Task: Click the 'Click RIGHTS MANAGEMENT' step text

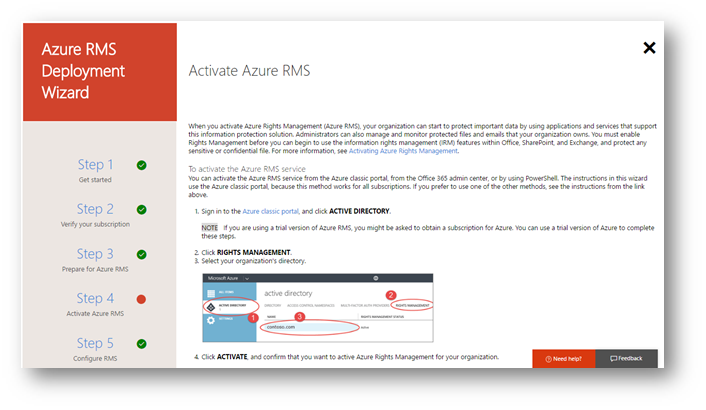Action: (246, 252)
